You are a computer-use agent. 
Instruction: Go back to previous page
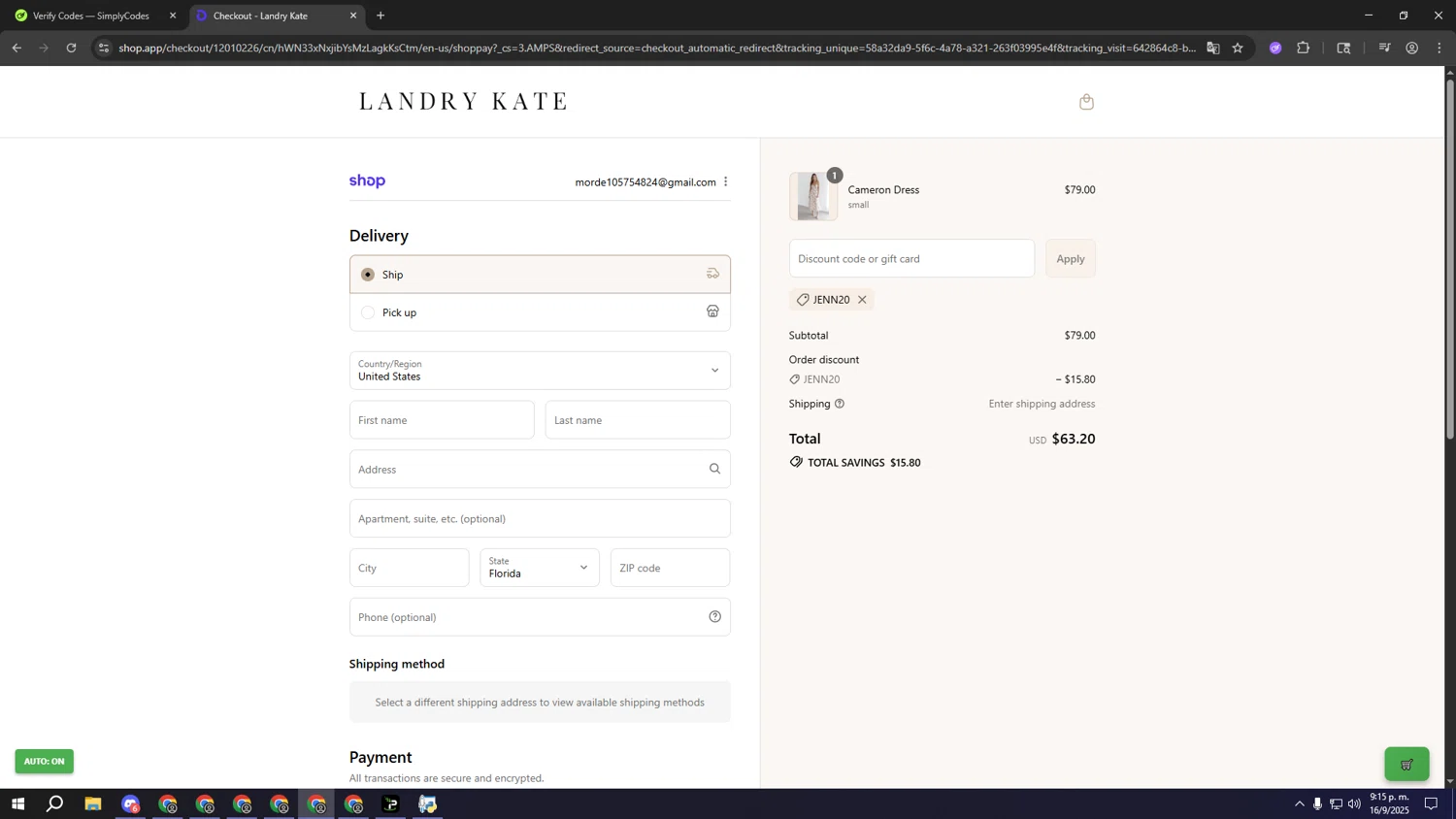[x=17, y=48]
